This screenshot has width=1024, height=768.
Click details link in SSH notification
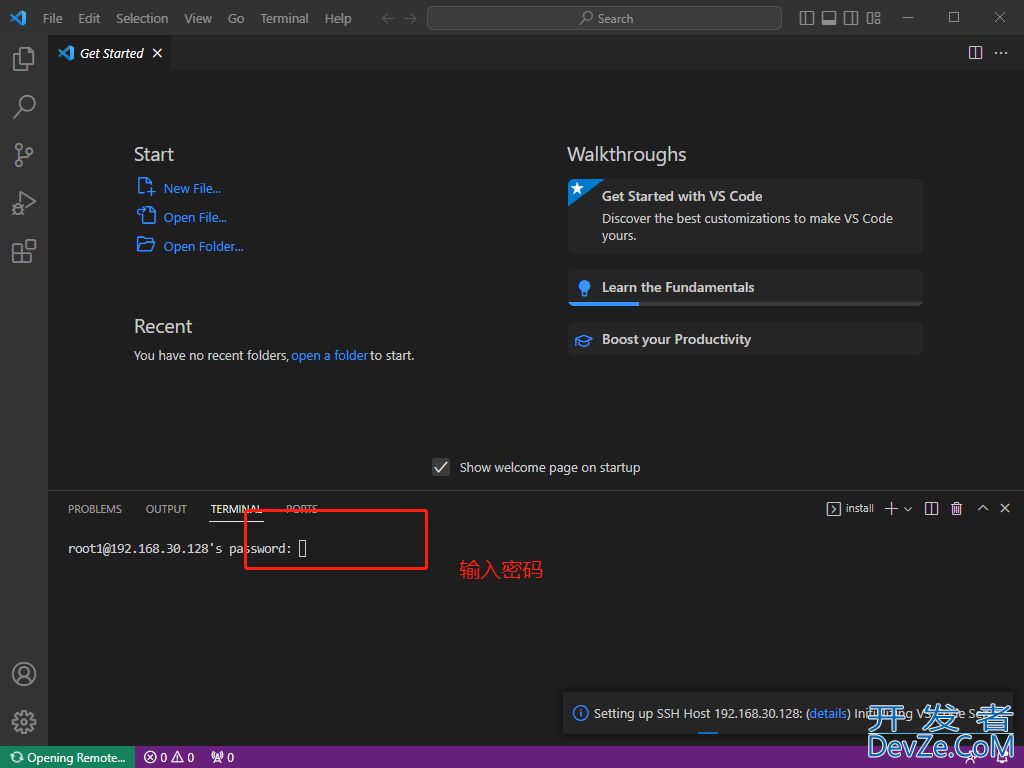pos(828,714)
